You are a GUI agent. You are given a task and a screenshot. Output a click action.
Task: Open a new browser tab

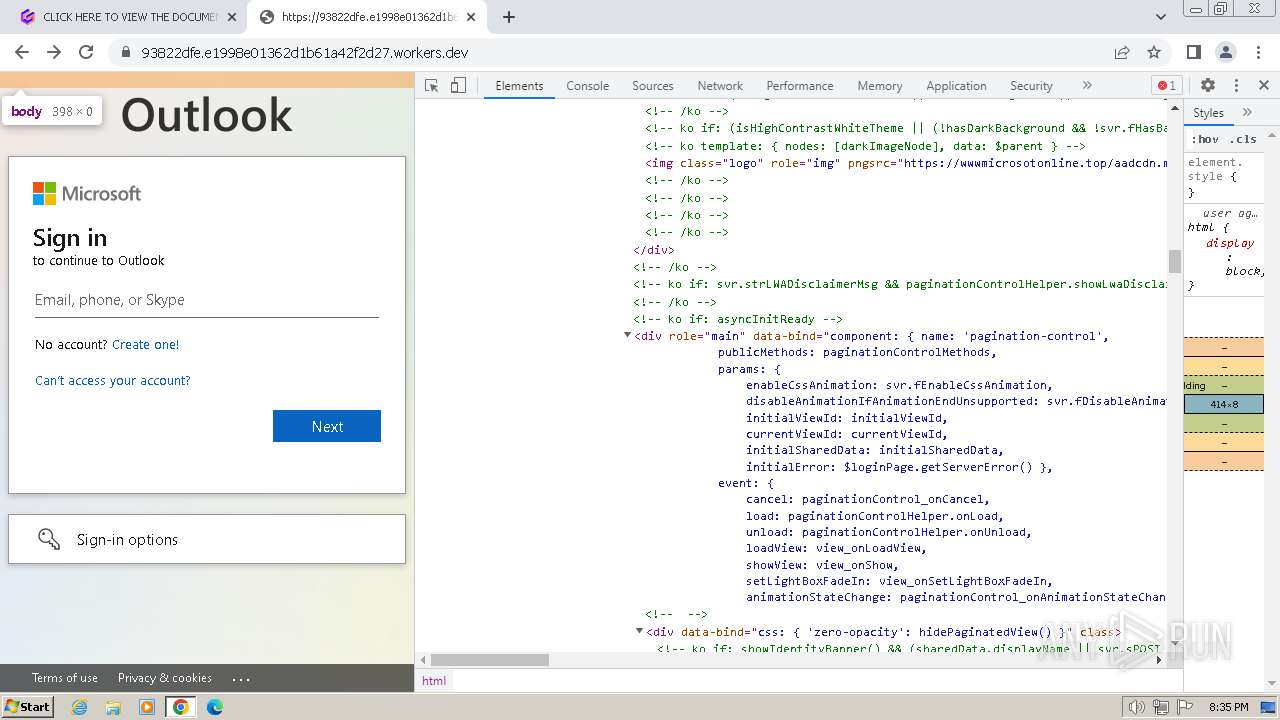tap(509, 17)
